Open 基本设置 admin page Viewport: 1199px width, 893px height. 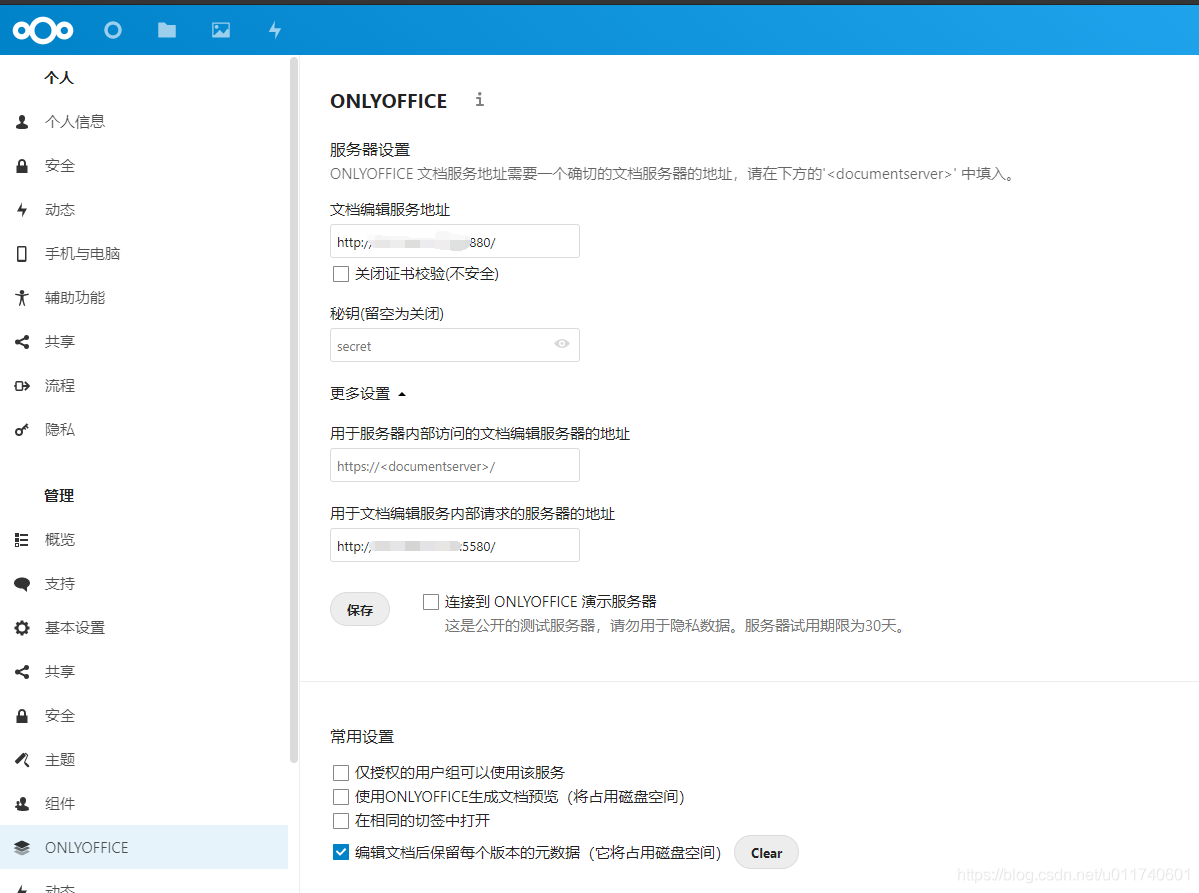[x=75, y=628]
